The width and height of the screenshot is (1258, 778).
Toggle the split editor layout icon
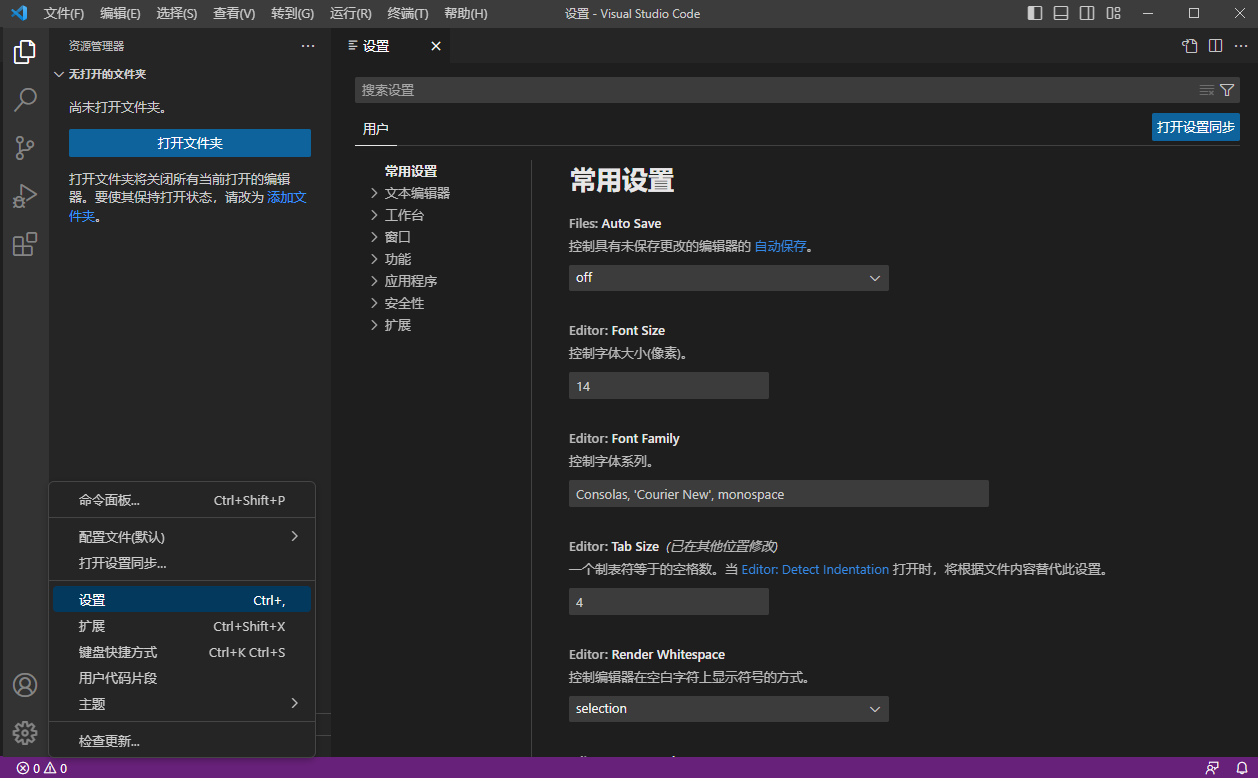pos(1215,46)
